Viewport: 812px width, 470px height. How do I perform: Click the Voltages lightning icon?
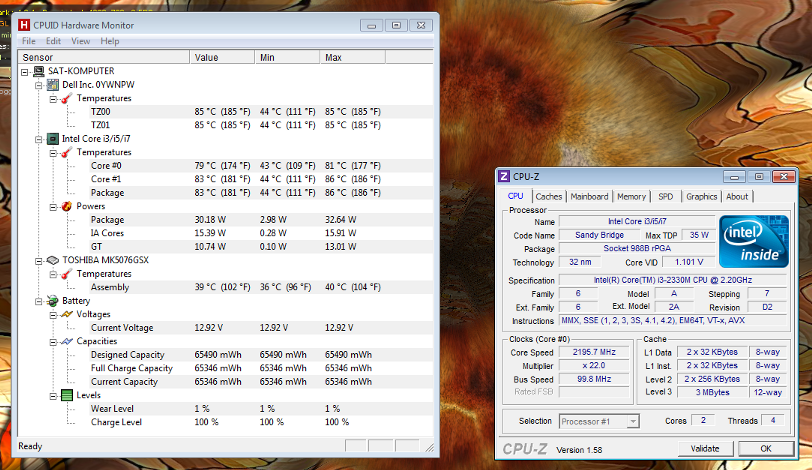pyautogui.click(x=67, y=314)
